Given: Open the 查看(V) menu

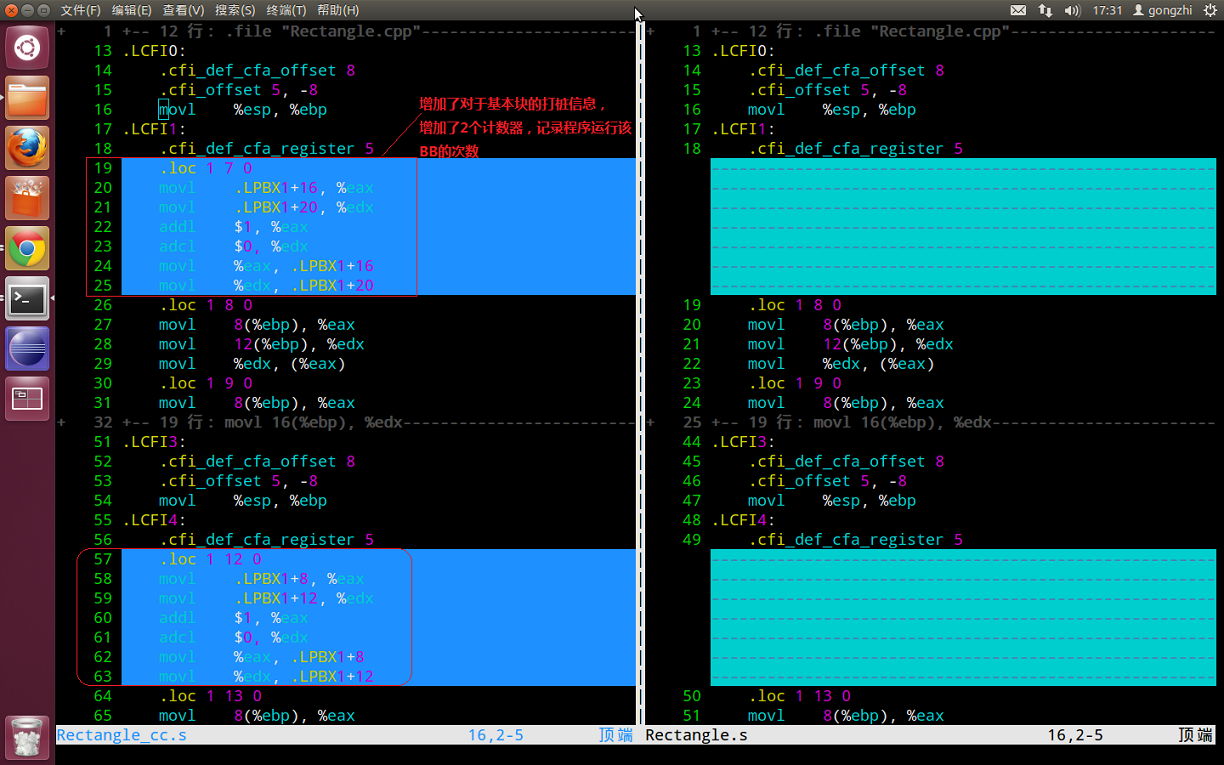Looking at the screenshot, I should [x=183, y=10].
